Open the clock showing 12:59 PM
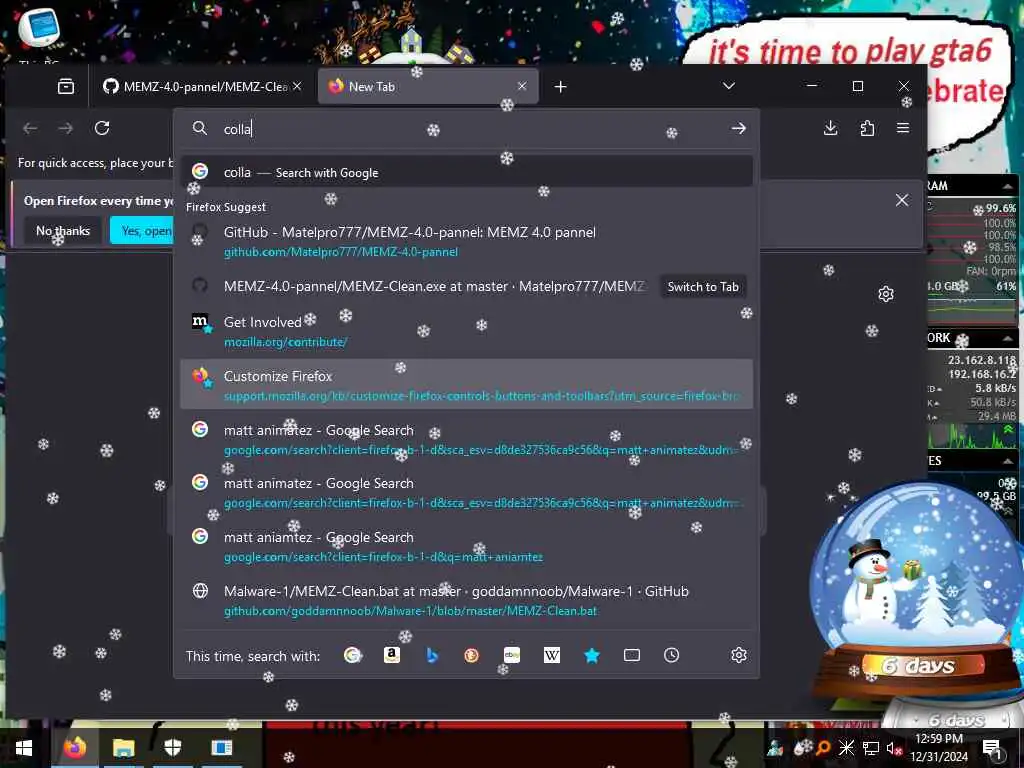 tap(939, 748)
